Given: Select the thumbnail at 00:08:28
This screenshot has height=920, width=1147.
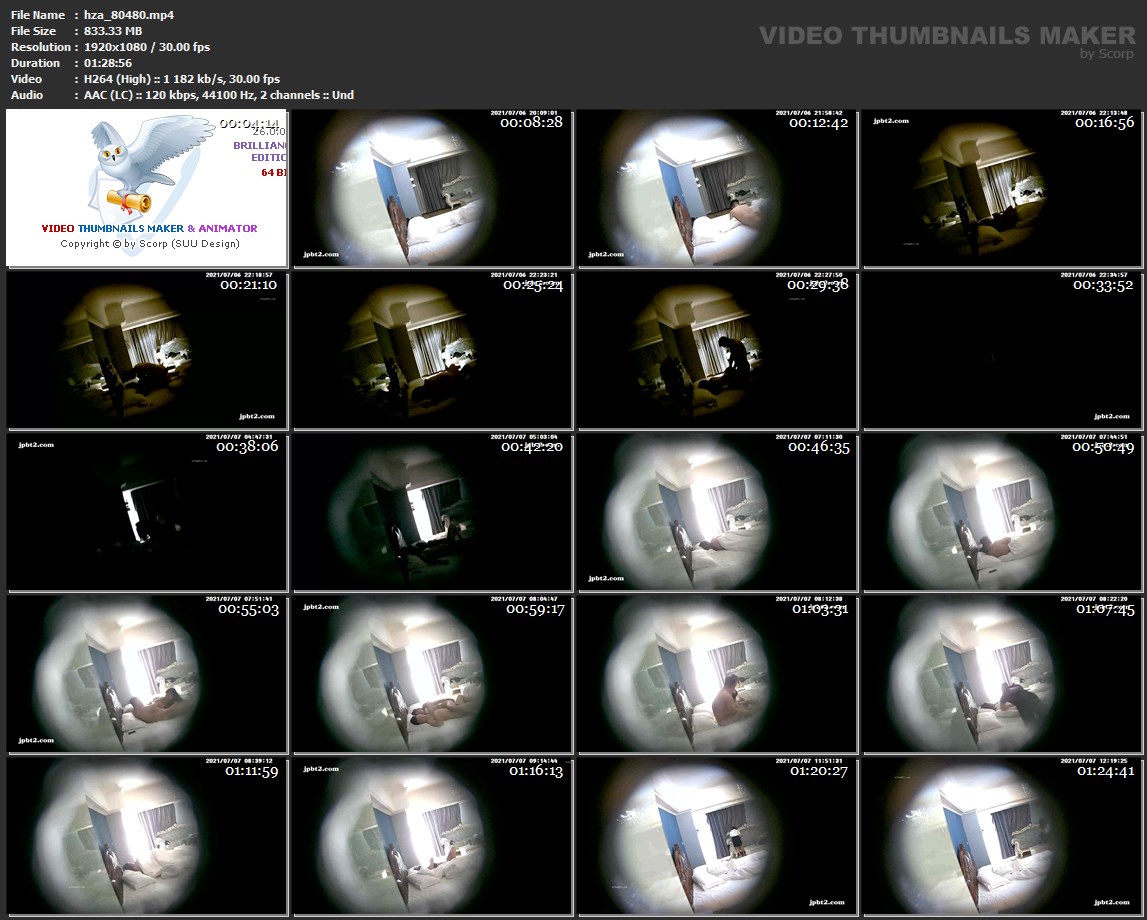Looking at the screenshot, I should coord(432,188).
